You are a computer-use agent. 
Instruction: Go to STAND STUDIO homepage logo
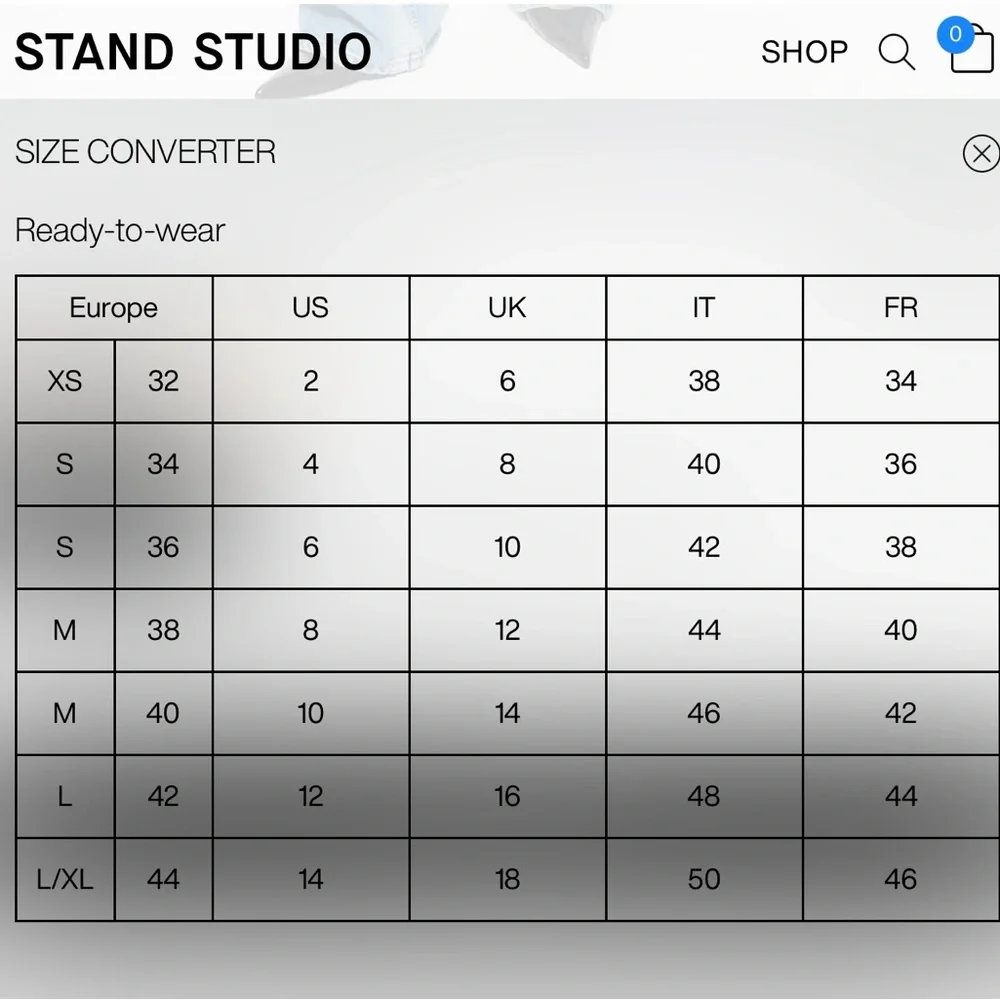193,52
